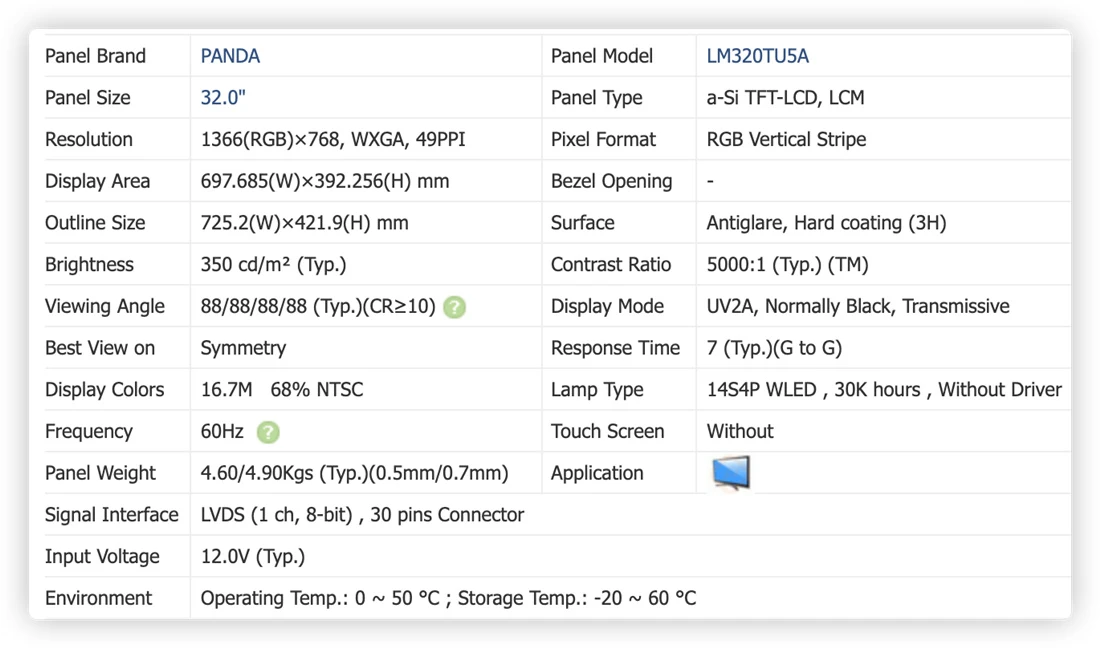Viewport: 1100px width, 648px height.
Task: Click the 60Hz frequency value
Action: point(222,431)
